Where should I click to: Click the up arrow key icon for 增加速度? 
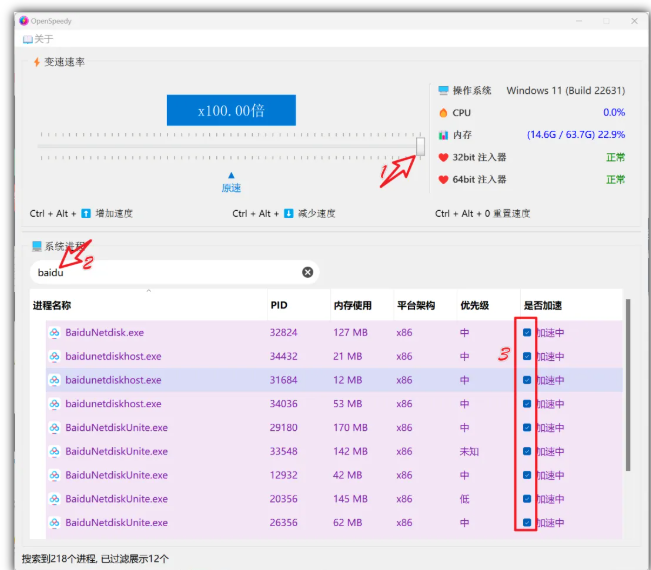[86, 213]
